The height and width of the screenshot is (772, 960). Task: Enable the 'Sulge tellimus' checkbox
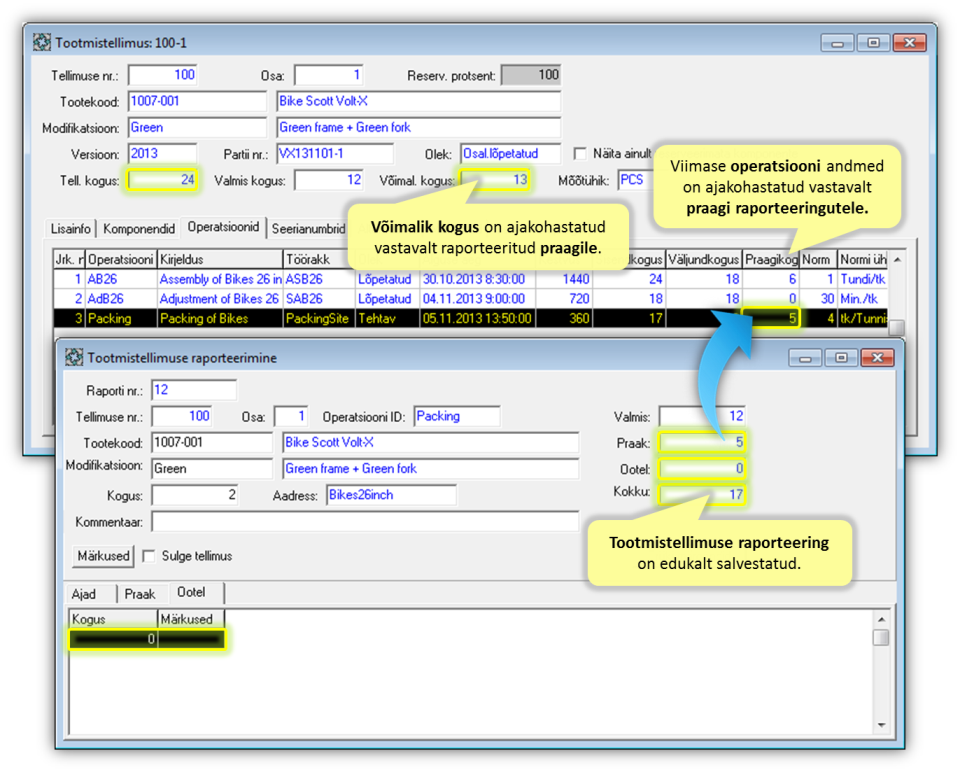(x=148, y=556)
